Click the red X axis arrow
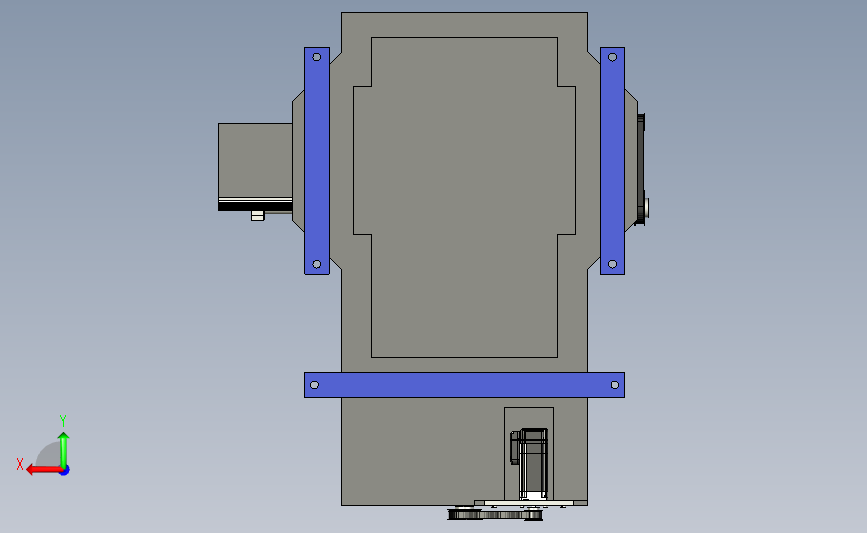The width and height of the screenshot is (867, 533). (x=44, y=469)
